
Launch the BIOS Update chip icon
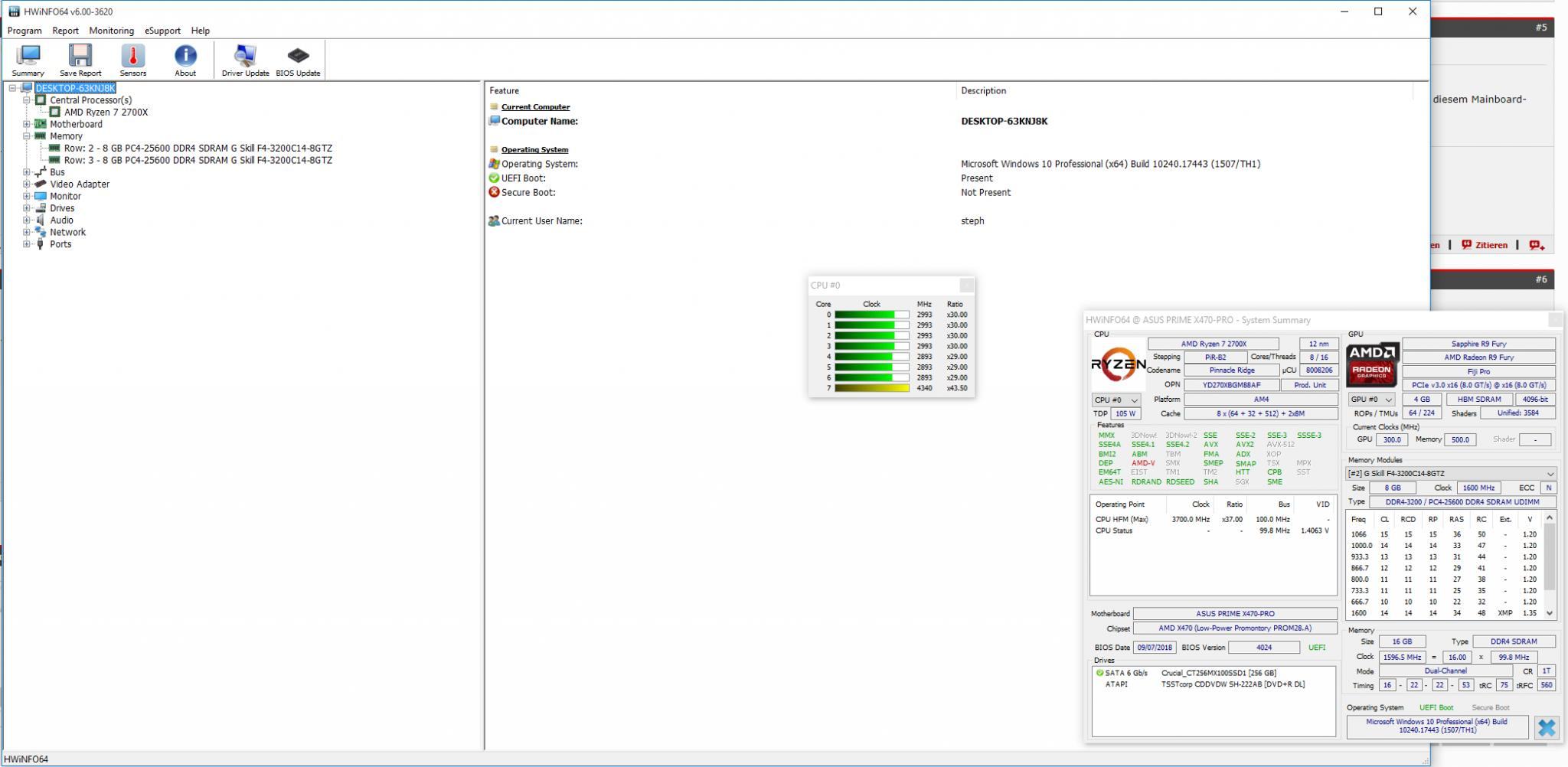click(x=298, y=56)
